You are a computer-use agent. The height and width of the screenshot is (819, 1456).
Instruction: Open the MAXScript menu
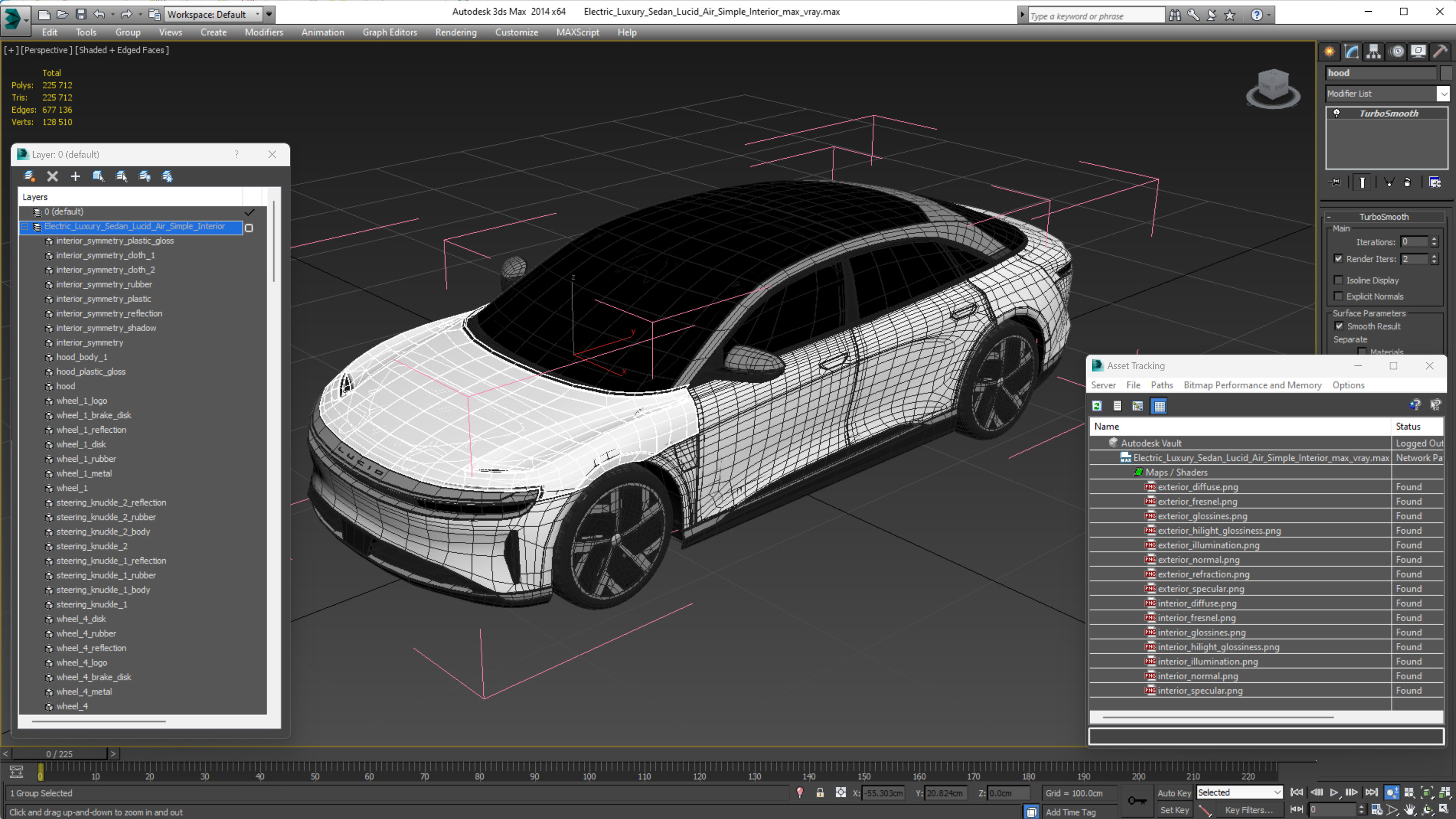tap(577, 32)
